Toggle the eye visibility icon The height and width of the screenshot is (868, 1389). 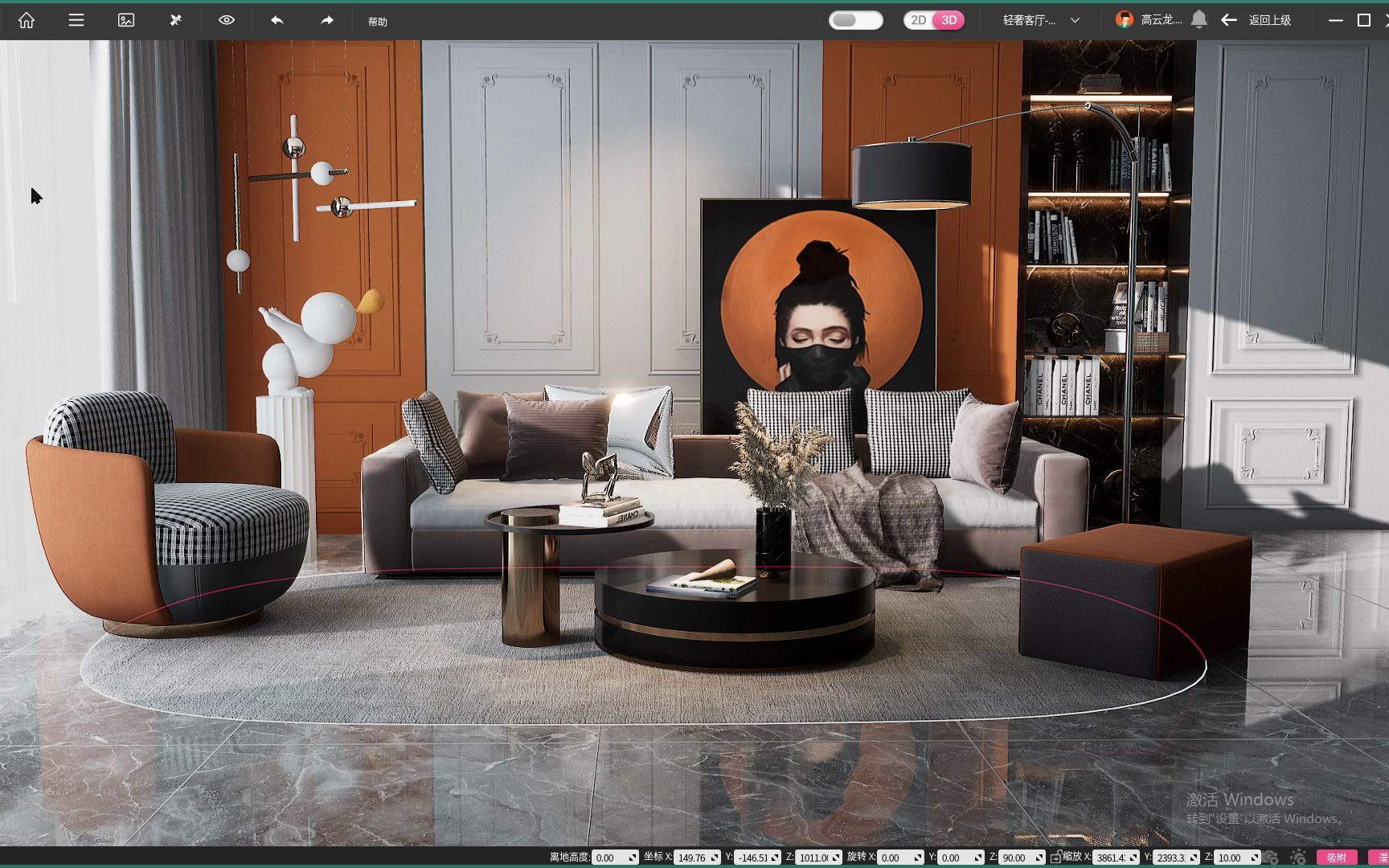tap(227, 20)
